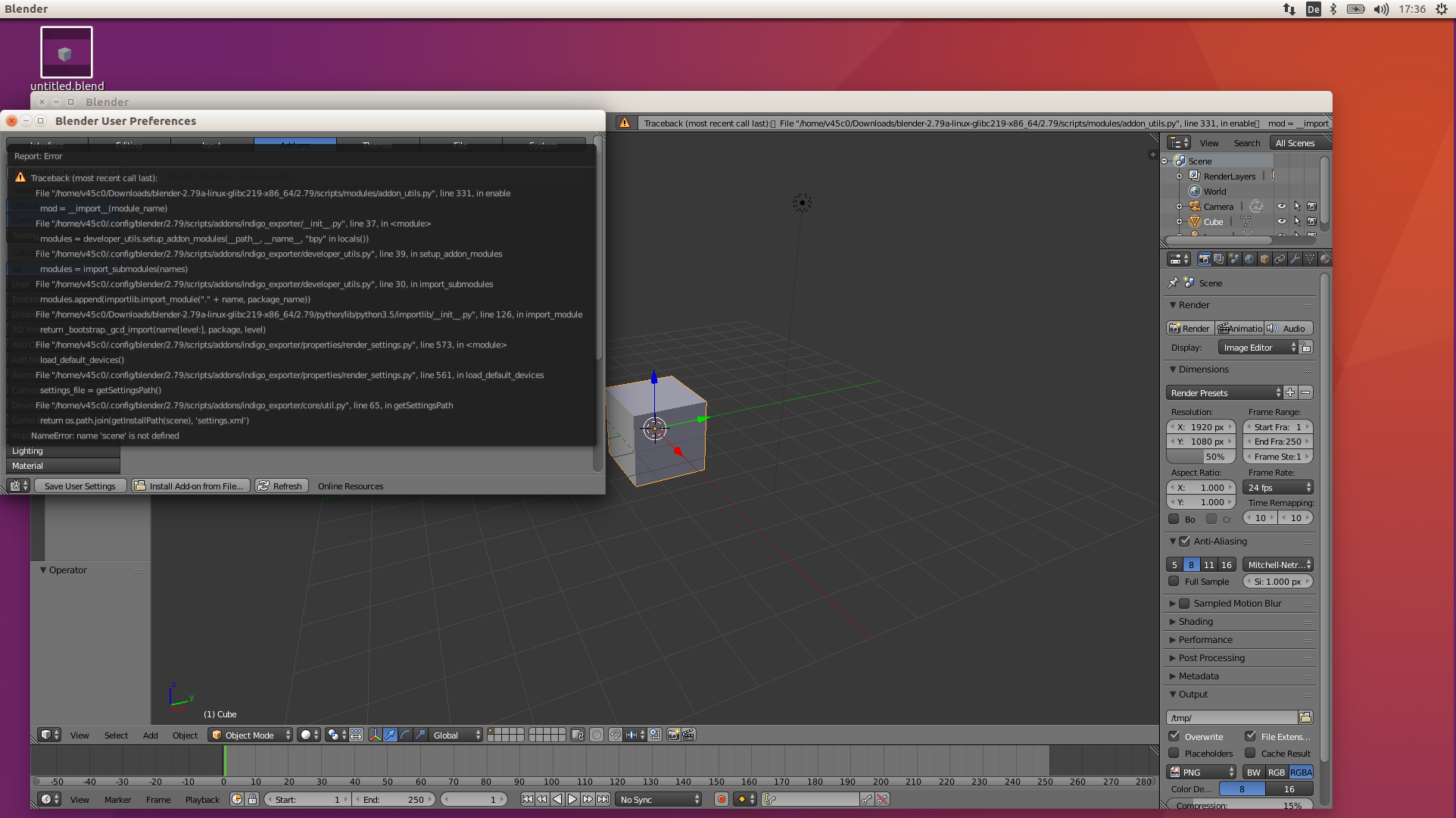Toggle the Anti-Aliasing checkbox
Screen dimensions: 1456x818
pyautogui.click(x=1185, y=541)
